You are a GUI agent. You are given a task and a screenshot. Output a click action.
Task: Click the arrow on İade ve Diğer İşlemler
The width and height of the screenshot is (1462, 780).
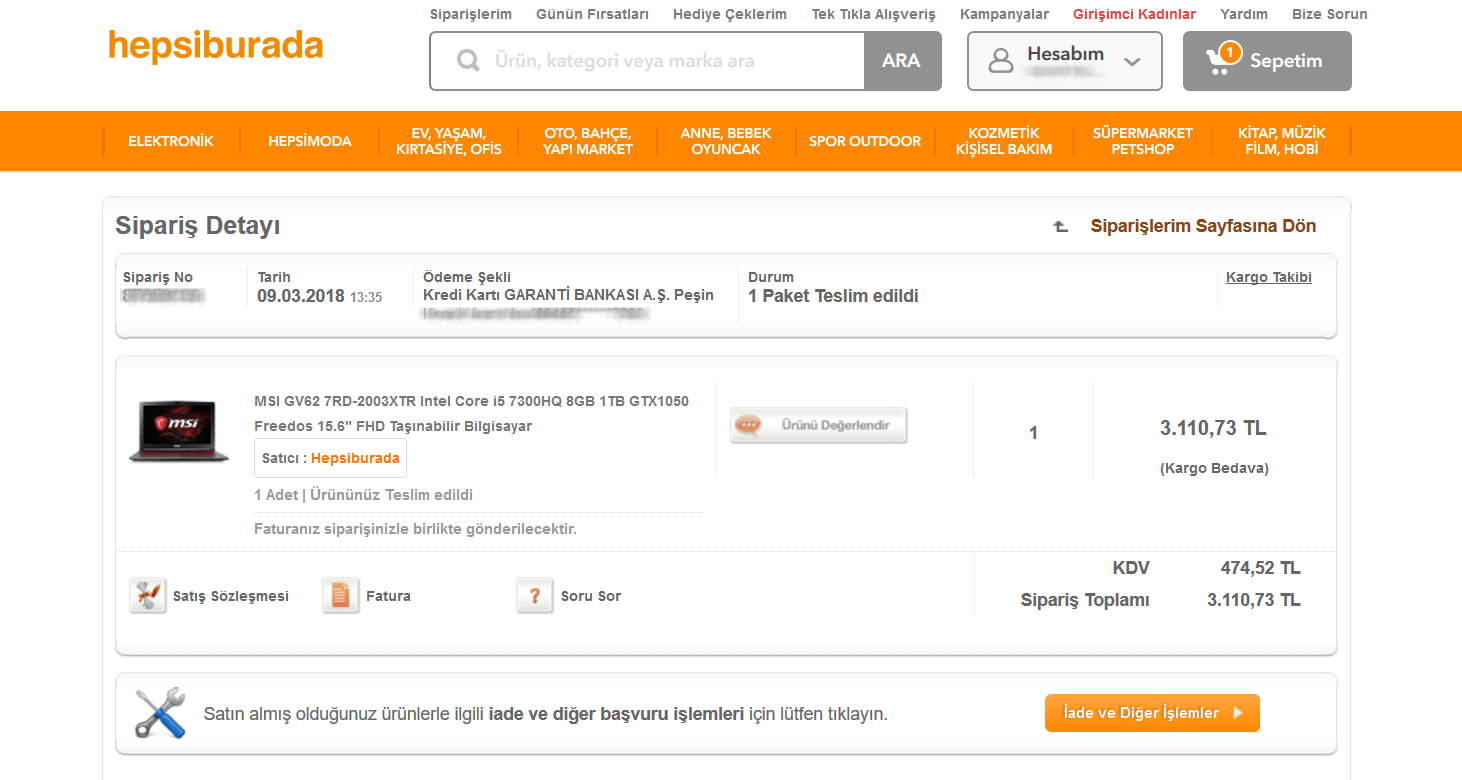coord(1238,713)
